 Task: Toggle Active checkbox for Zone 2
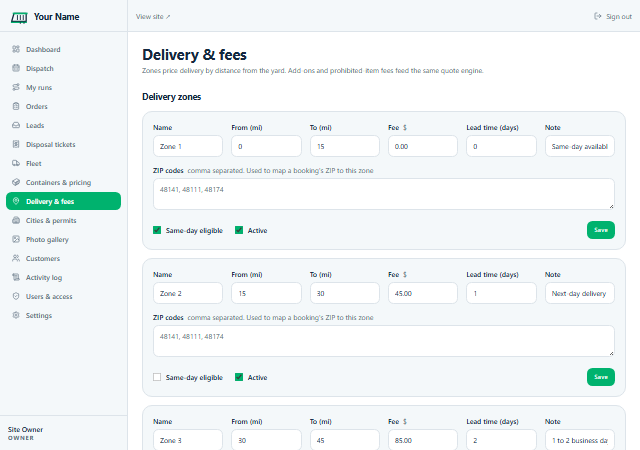point(239,377)
